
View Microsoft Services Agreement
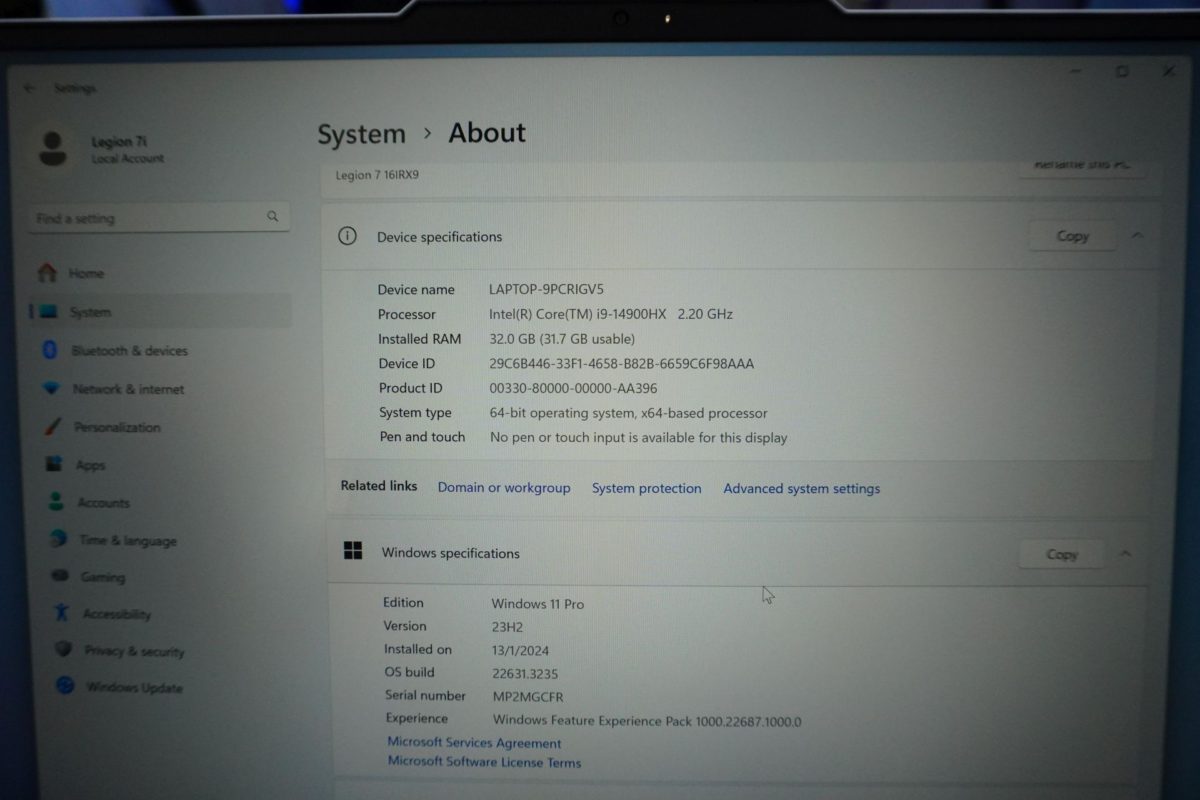click(473, 743)
